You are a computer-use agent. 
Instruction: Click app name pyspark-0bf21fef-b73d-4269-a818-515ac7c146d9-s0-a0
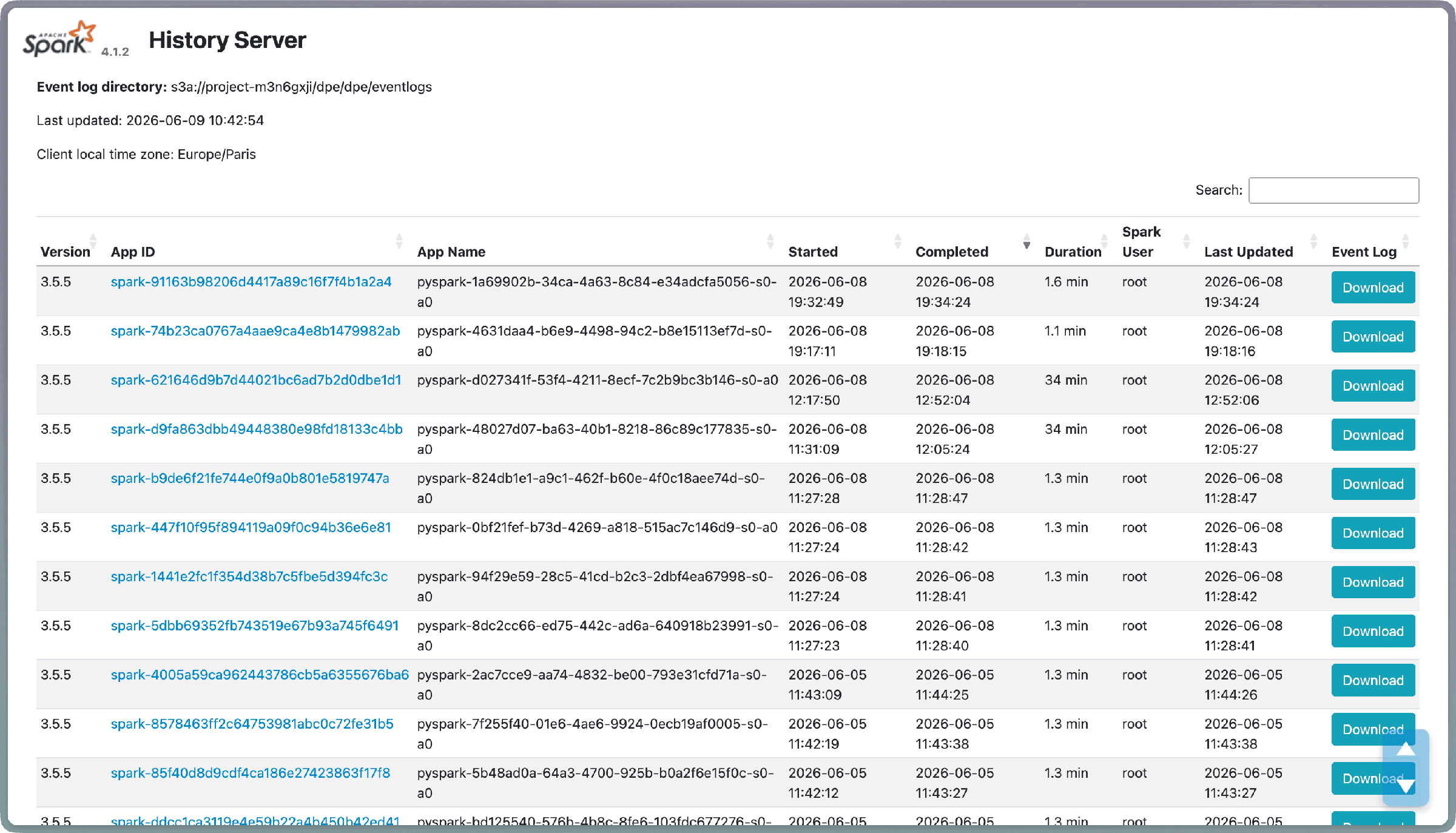pos(598,528)
